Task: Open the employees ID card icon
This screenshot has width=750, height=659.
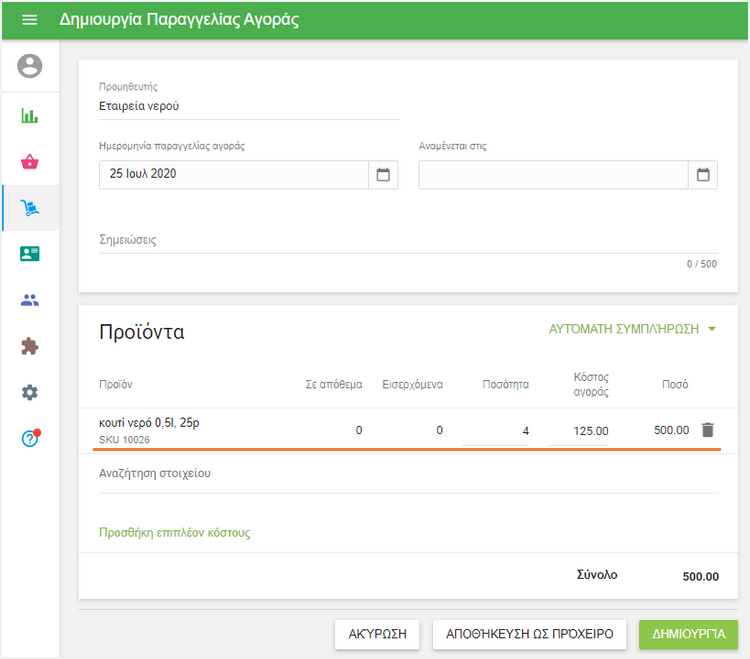Action: pyautogui.click(x=30, y=254)
